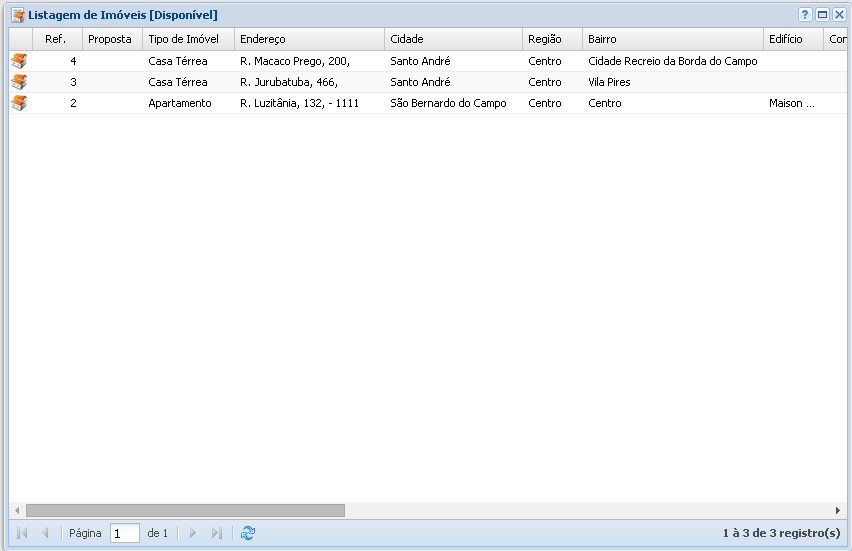
Task: Open the help icon in title bar
Action: [x=805, y=15]
